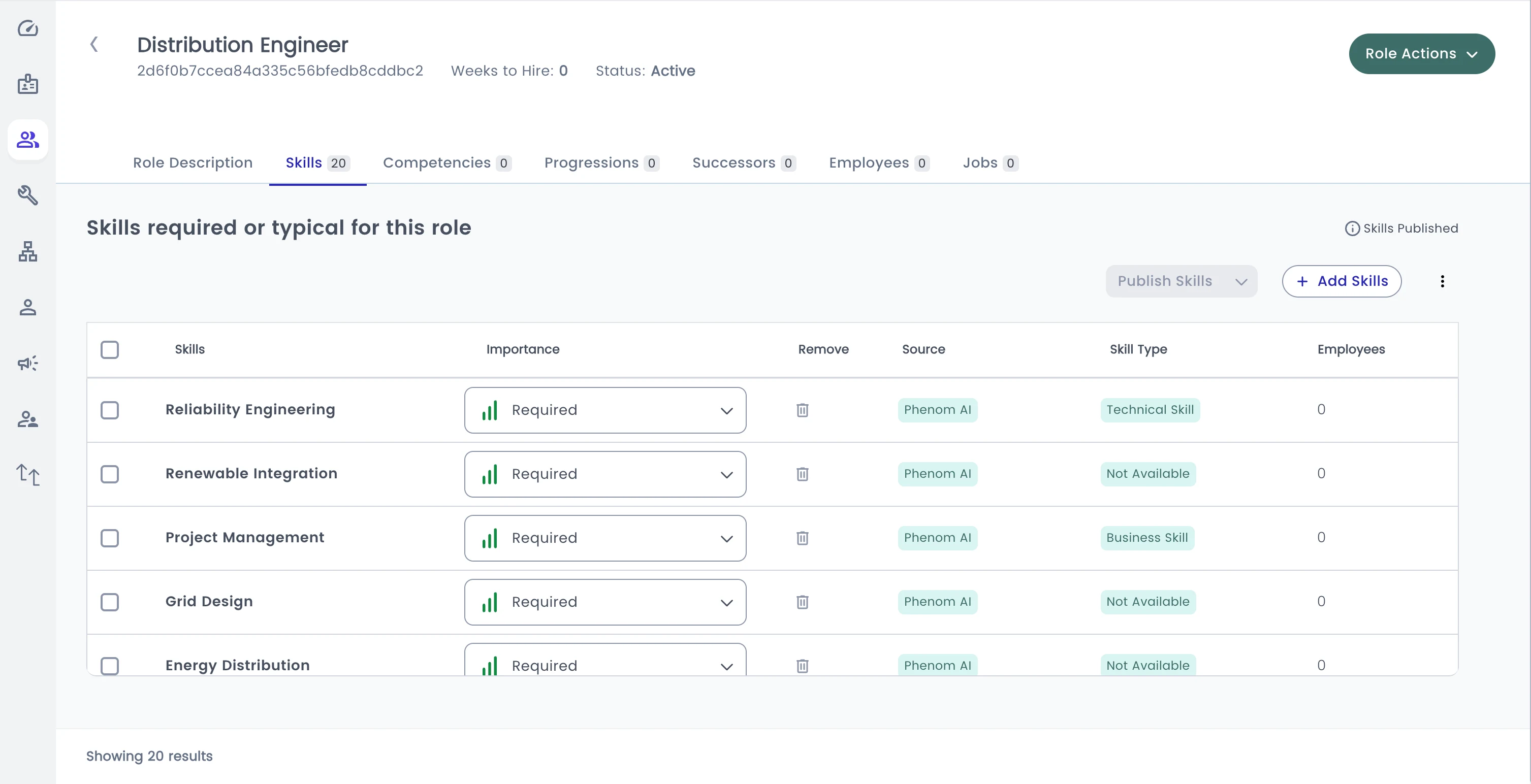Open the wrench tools sidebar icon
1531x784 pixels.
click(x=28, y=195)
